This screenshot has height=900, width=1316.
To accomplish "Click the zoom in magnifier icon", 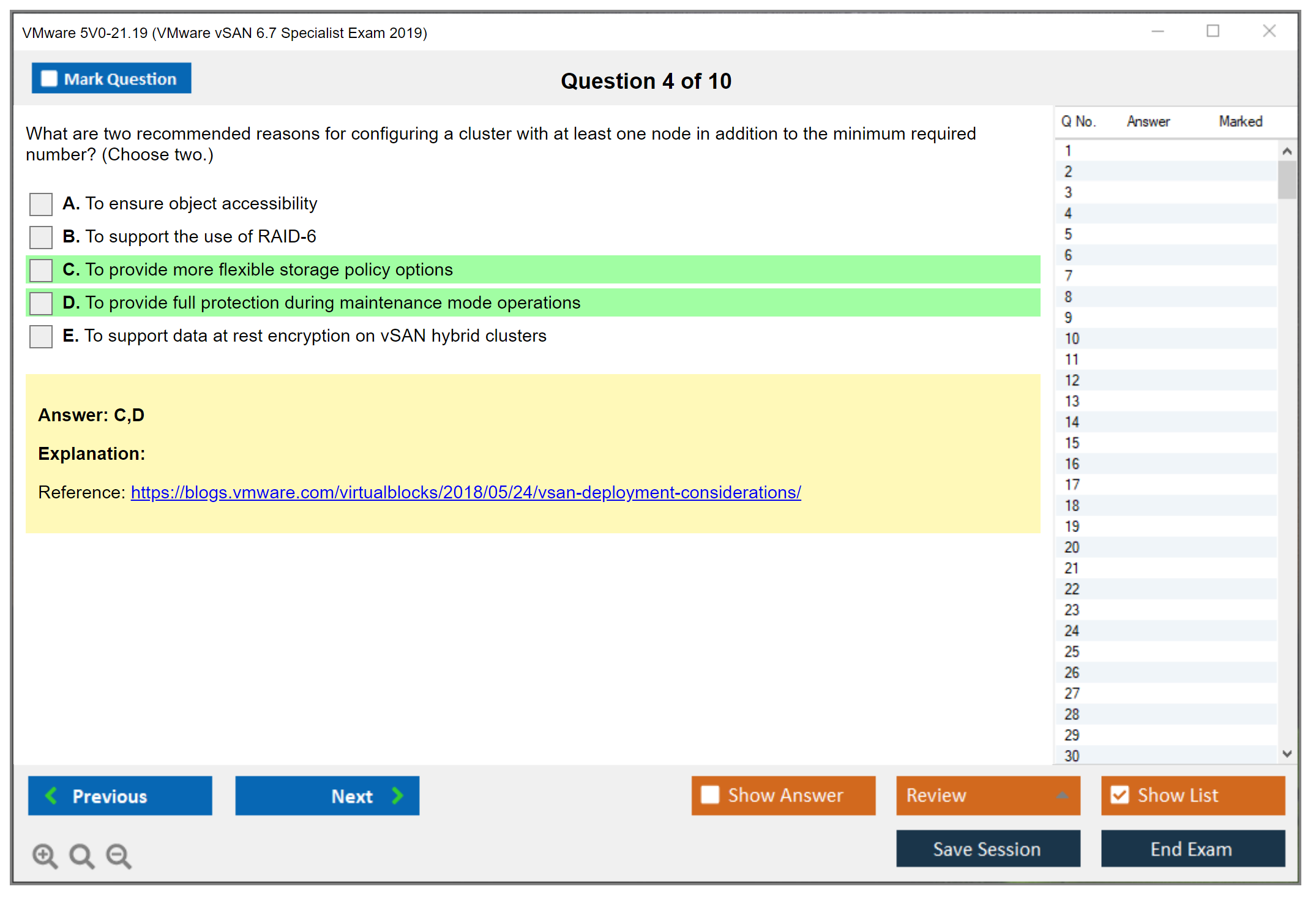I will (45, 855).
